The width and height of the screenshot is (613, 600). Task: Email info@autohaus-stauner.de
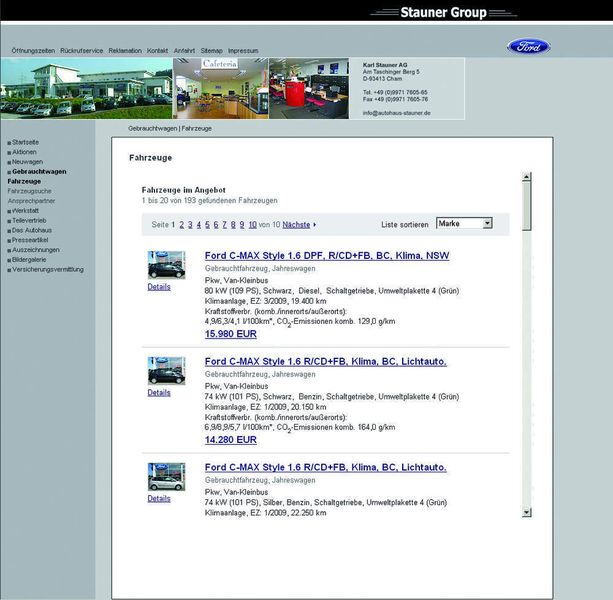click(396, 113)
